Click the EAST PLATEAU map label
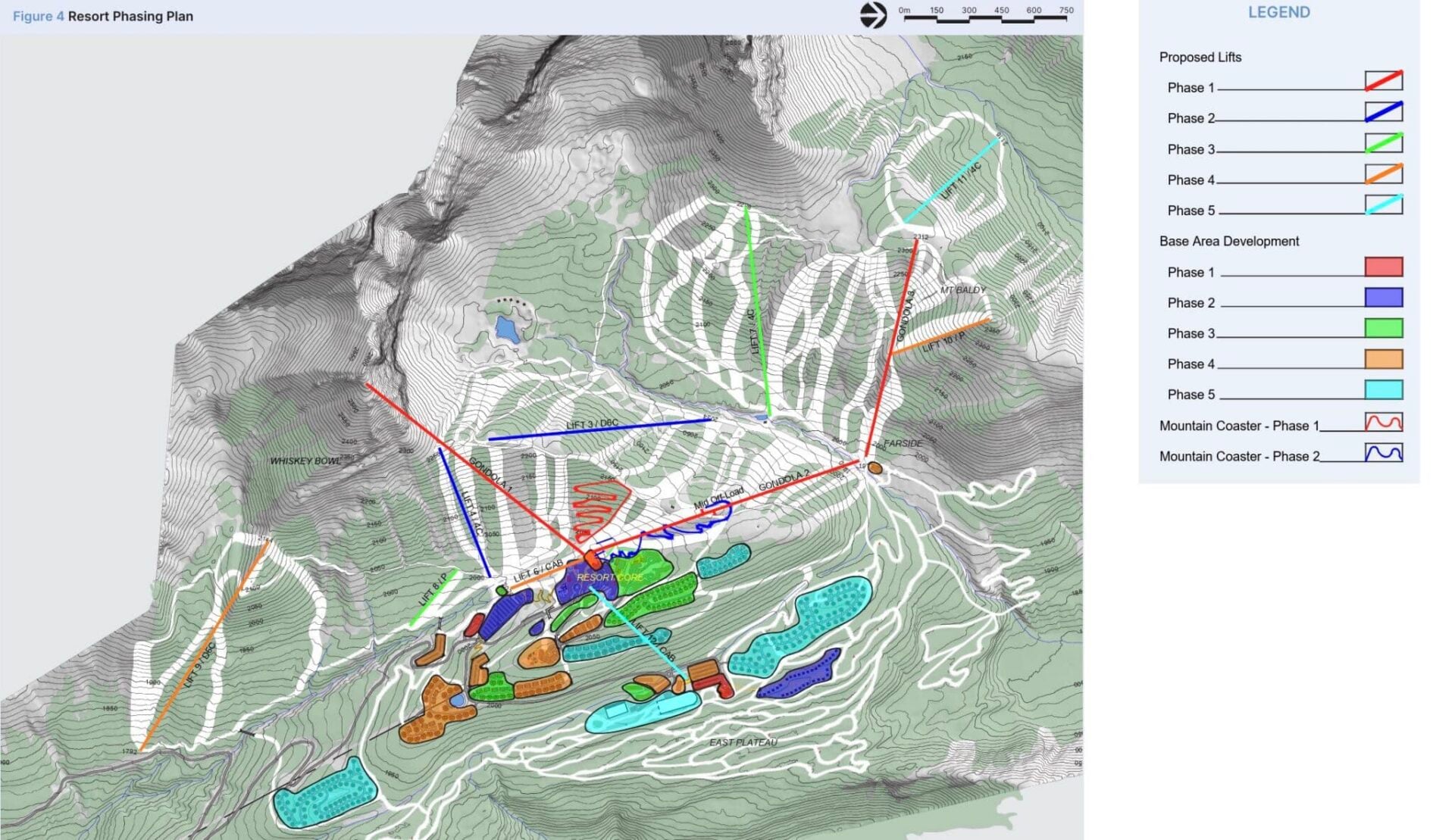This screenshot has width=1455, height=840. point(743,742)
